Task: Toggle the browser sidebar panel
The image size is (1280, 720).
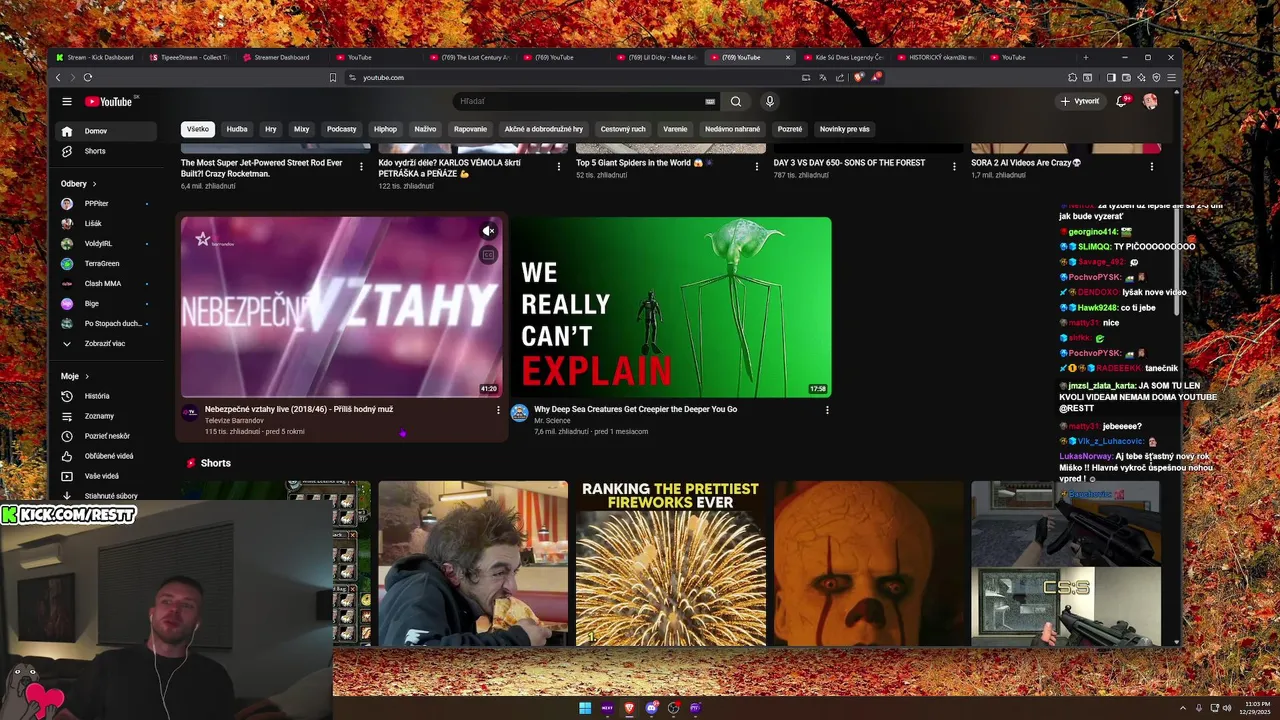Action: click(1111, 77)
